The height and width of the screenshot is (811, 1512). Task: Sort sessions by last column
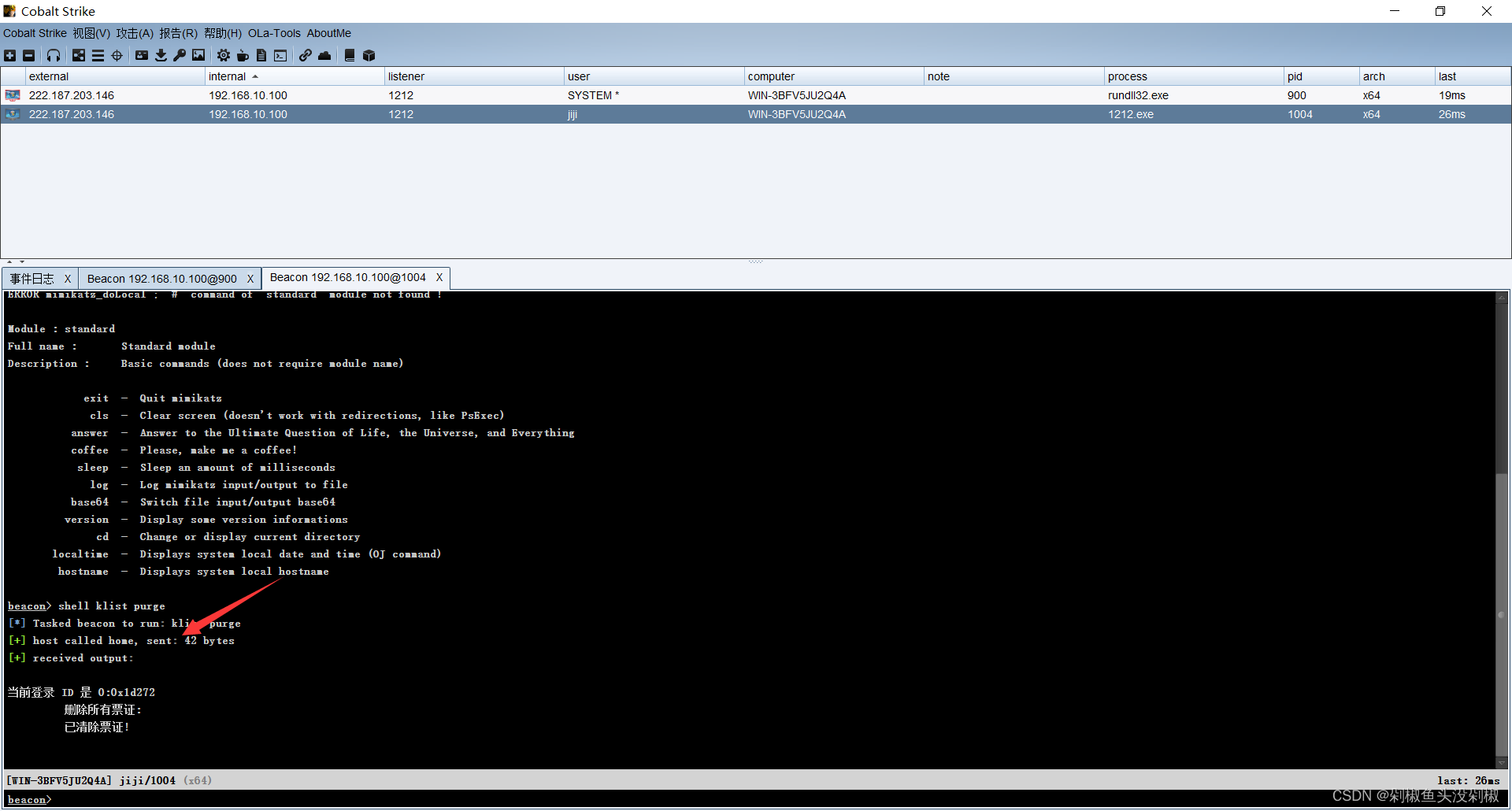[x=1472, y=76]
